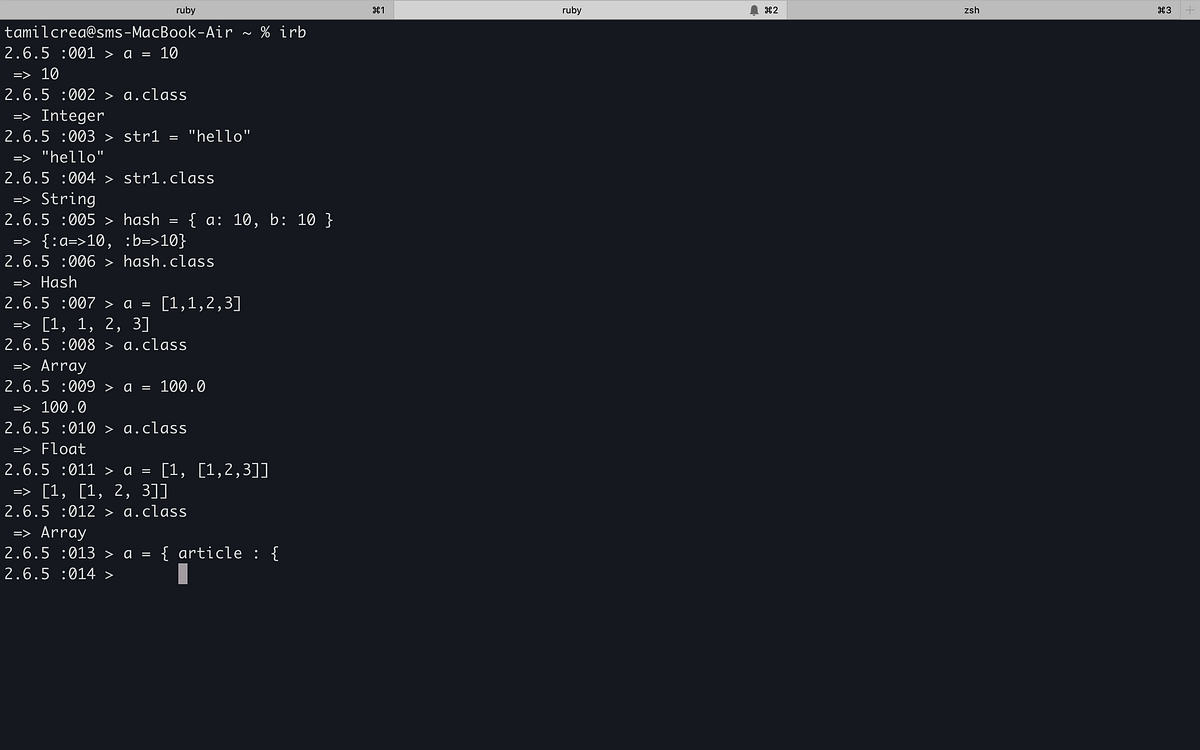The height and width of the screenshot is (750, 1200).
Task: Switch to the zsh tab
Action: 970,10
